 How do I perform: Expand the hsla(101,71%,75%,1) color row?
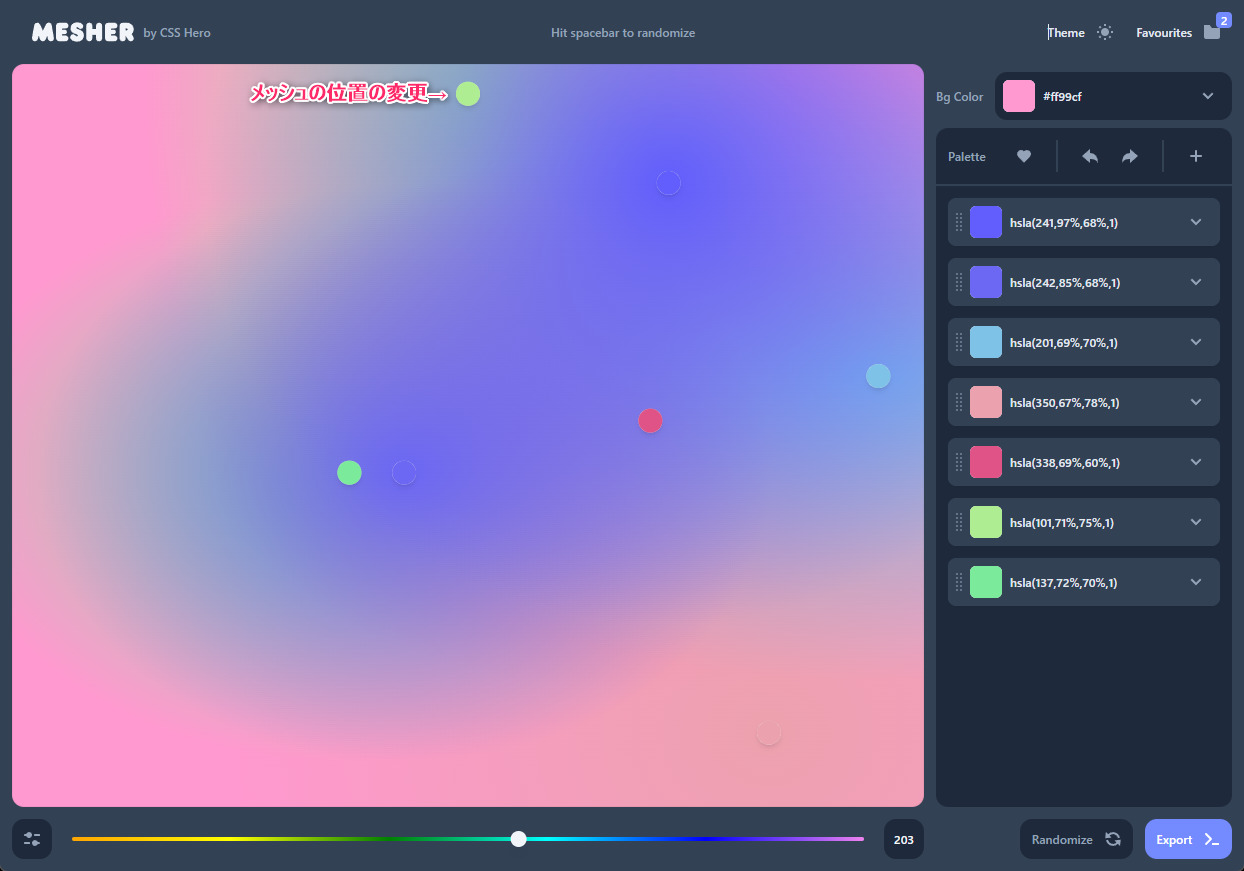point(1195,522)
